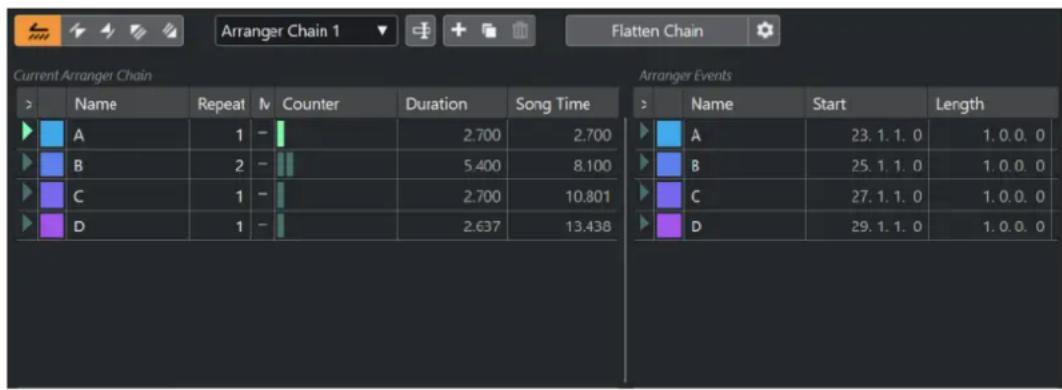Screen dimensions: 1062x390
Task: Click the Song Time column header
Action: tap(564, 104)
